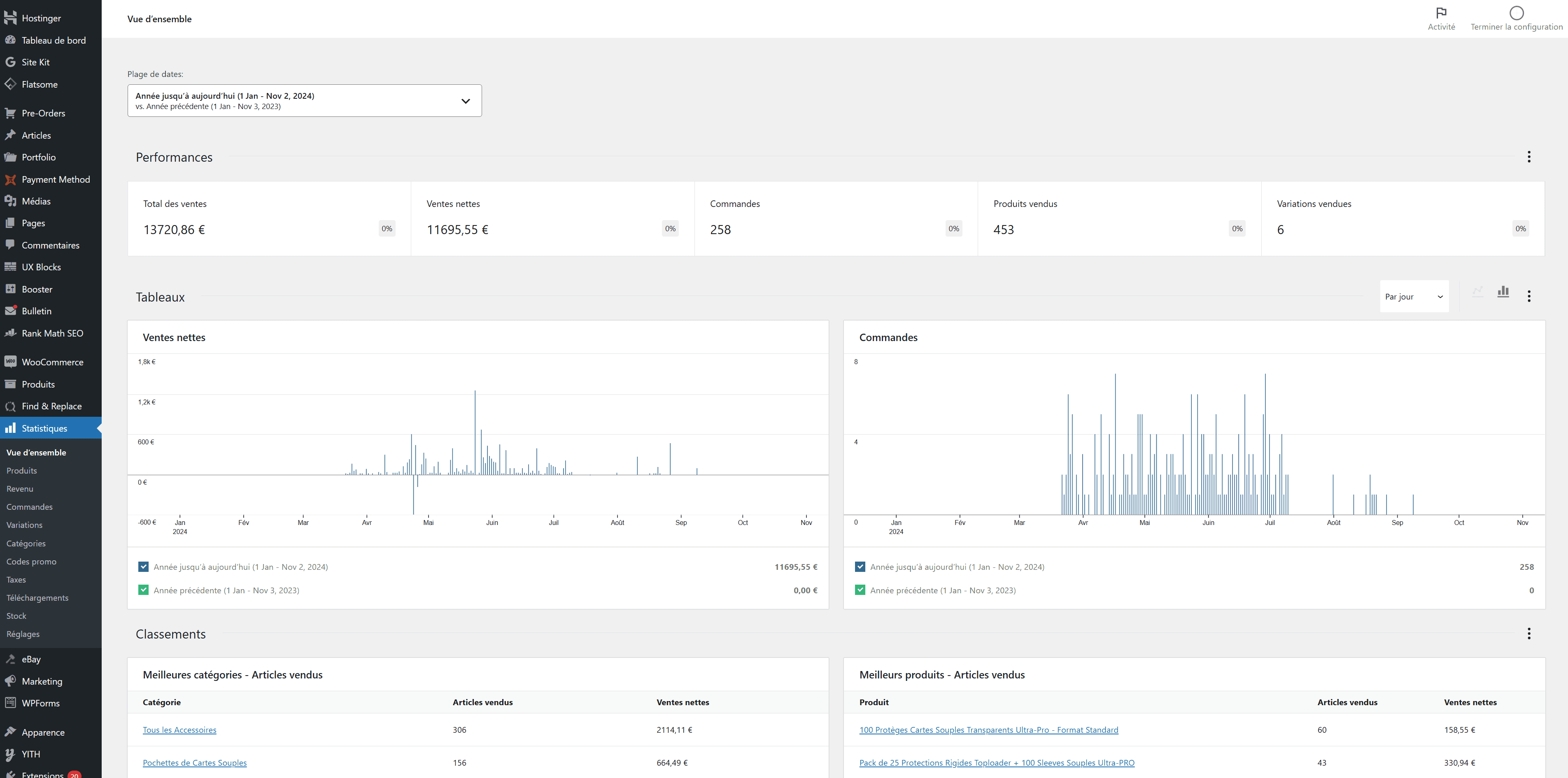Open WooCommerce in the sidebar
The image size is (1568, 778).
click(52, 362)
